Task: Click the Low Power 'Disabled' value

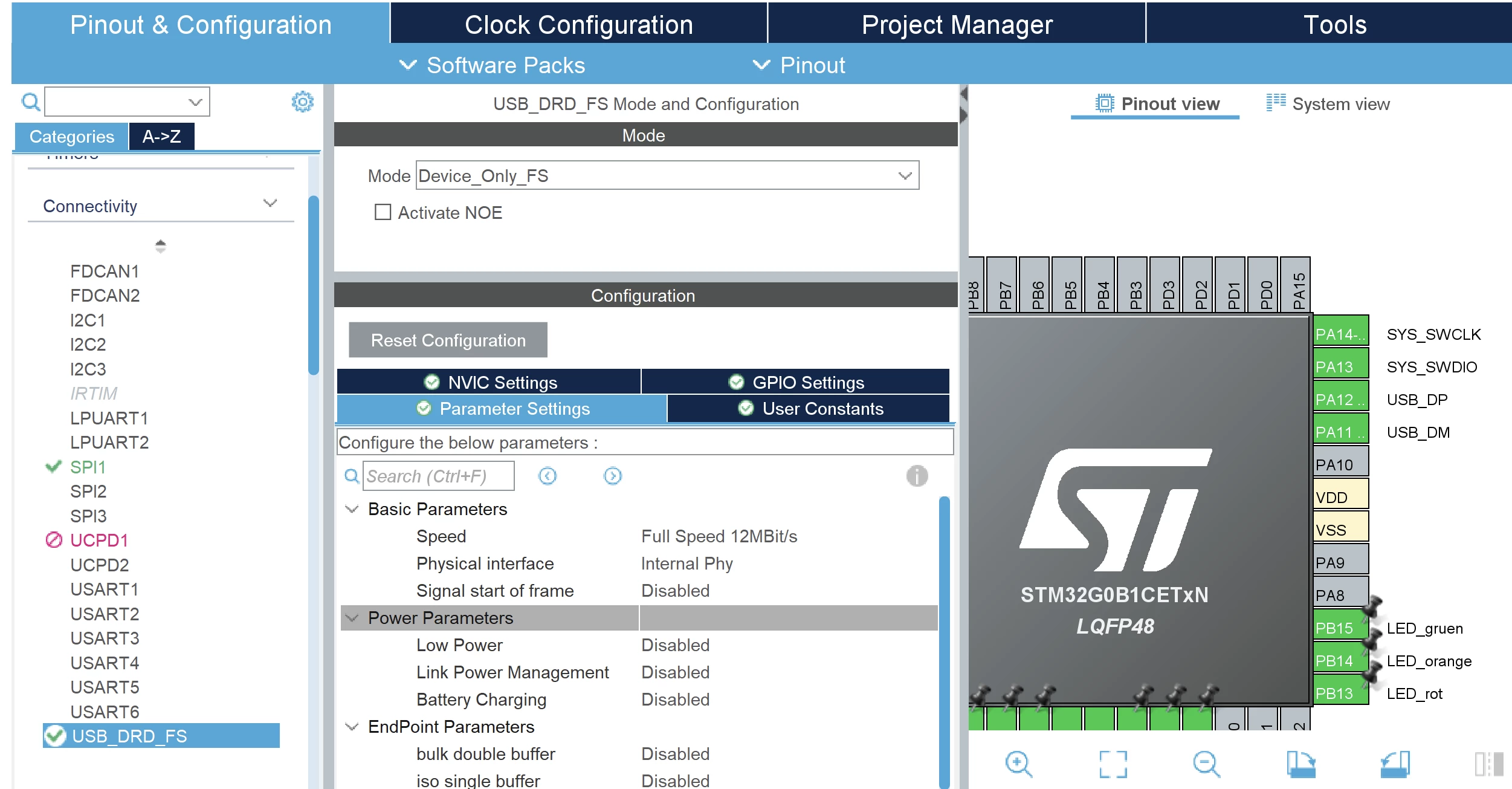Action: point(676,645)
